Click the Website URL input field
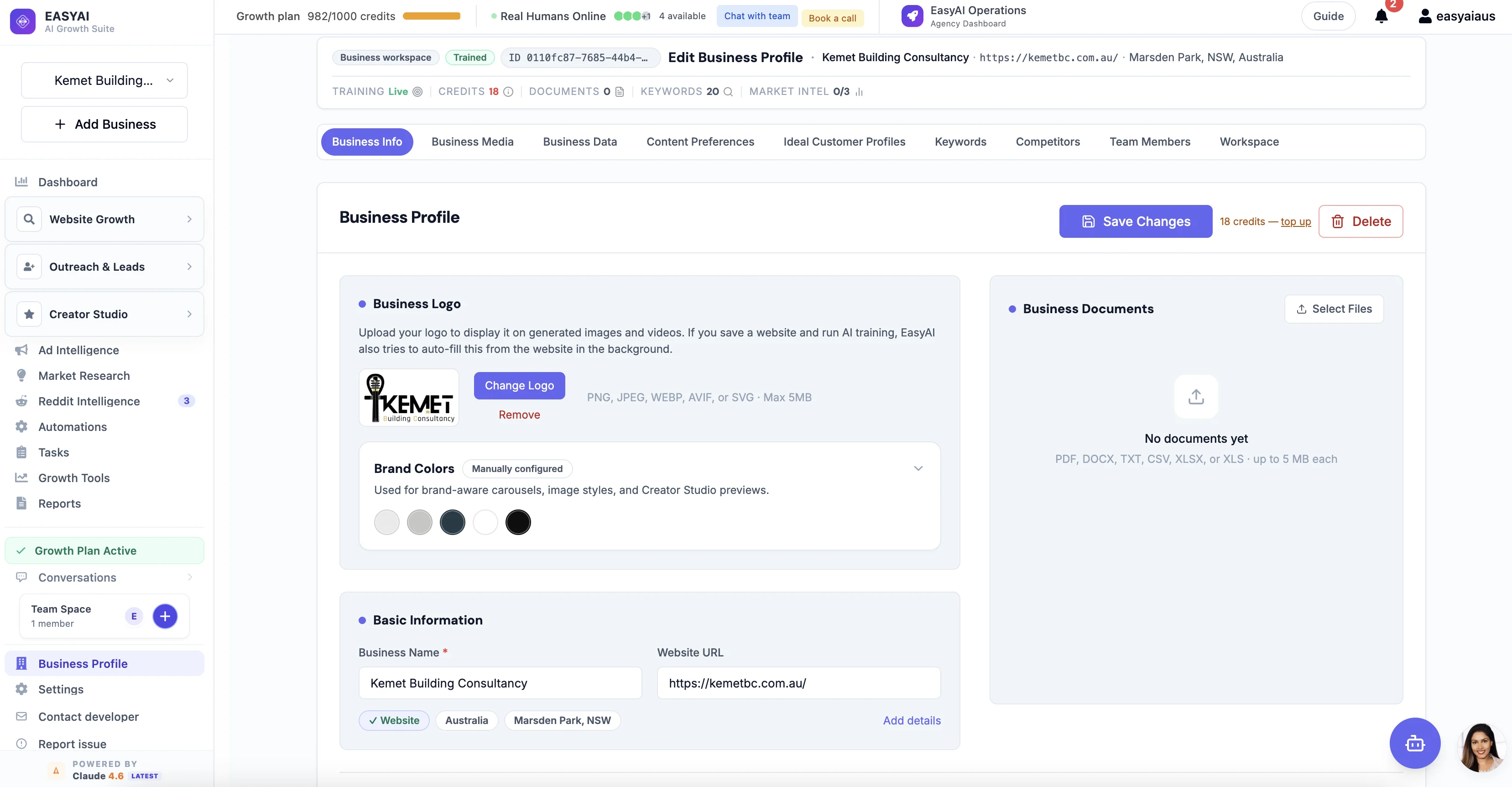 (798, 683)
